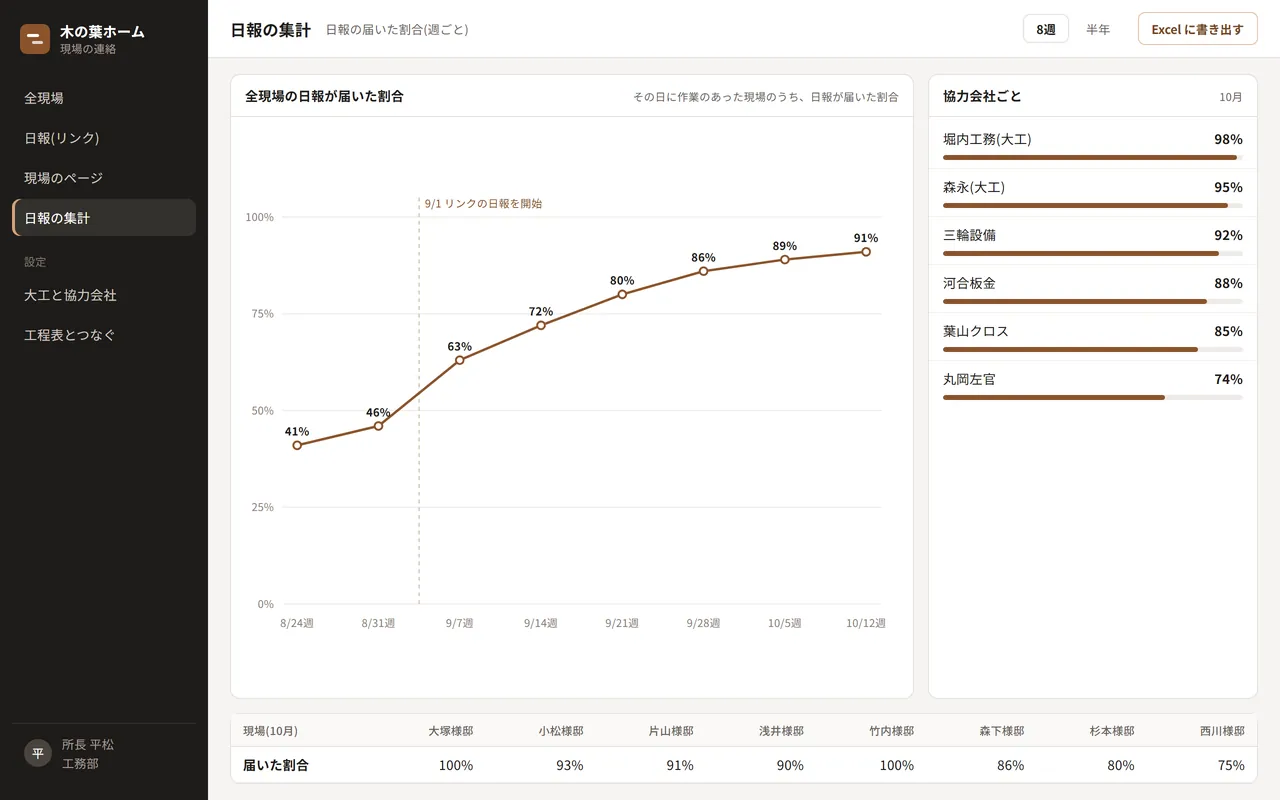The width and height of the screenshot is (1280, 800).
Task: Open 全現場 in the sidebar
Action: 104,98
